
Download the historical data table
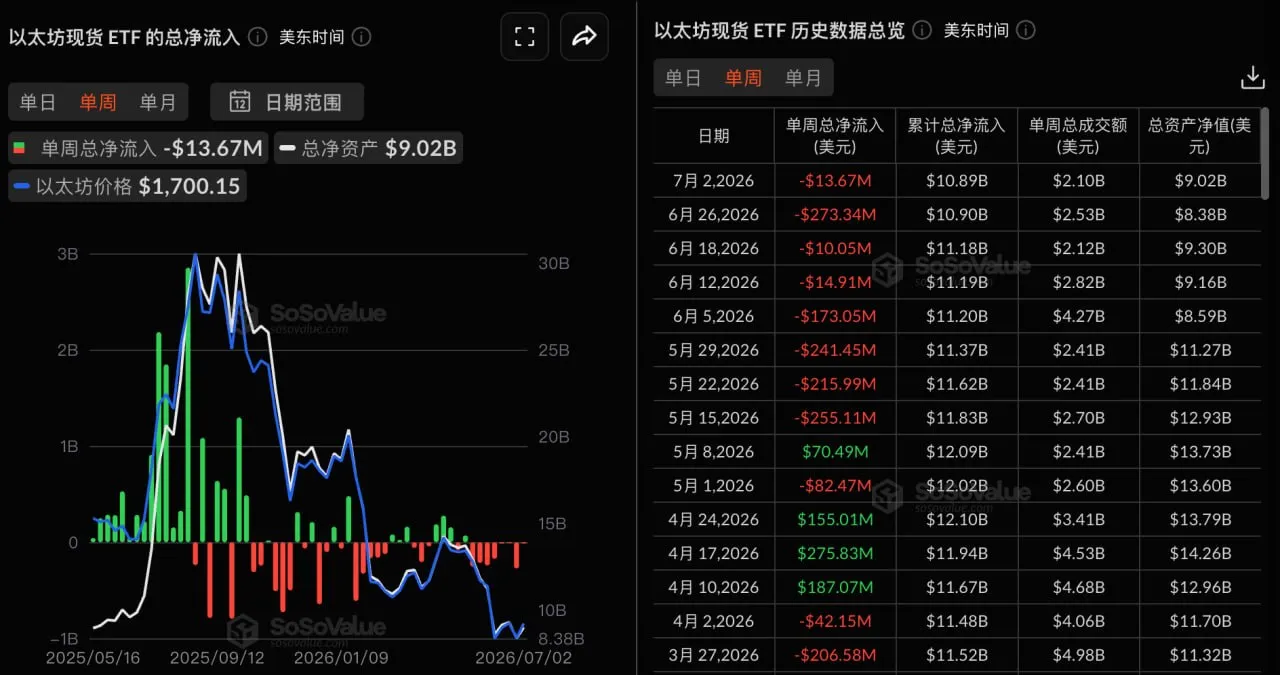pos(1252,78)
